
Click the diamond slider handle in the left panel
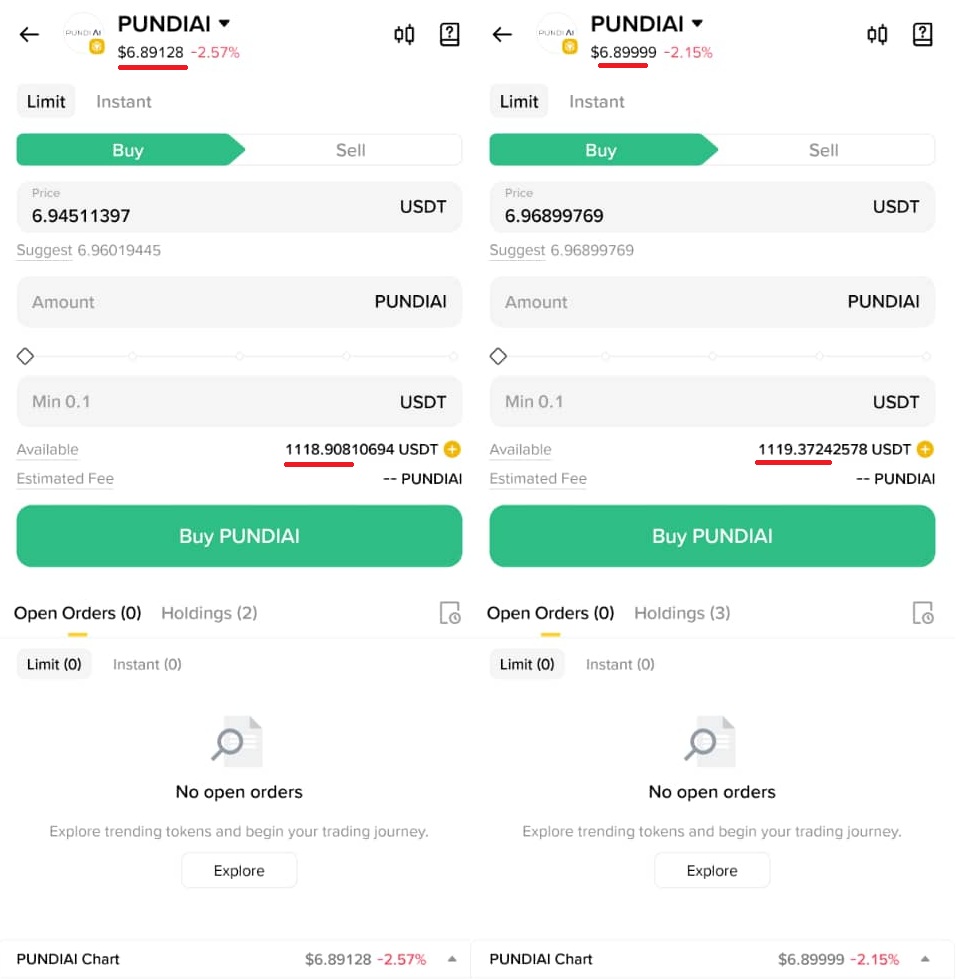(26, 356)
